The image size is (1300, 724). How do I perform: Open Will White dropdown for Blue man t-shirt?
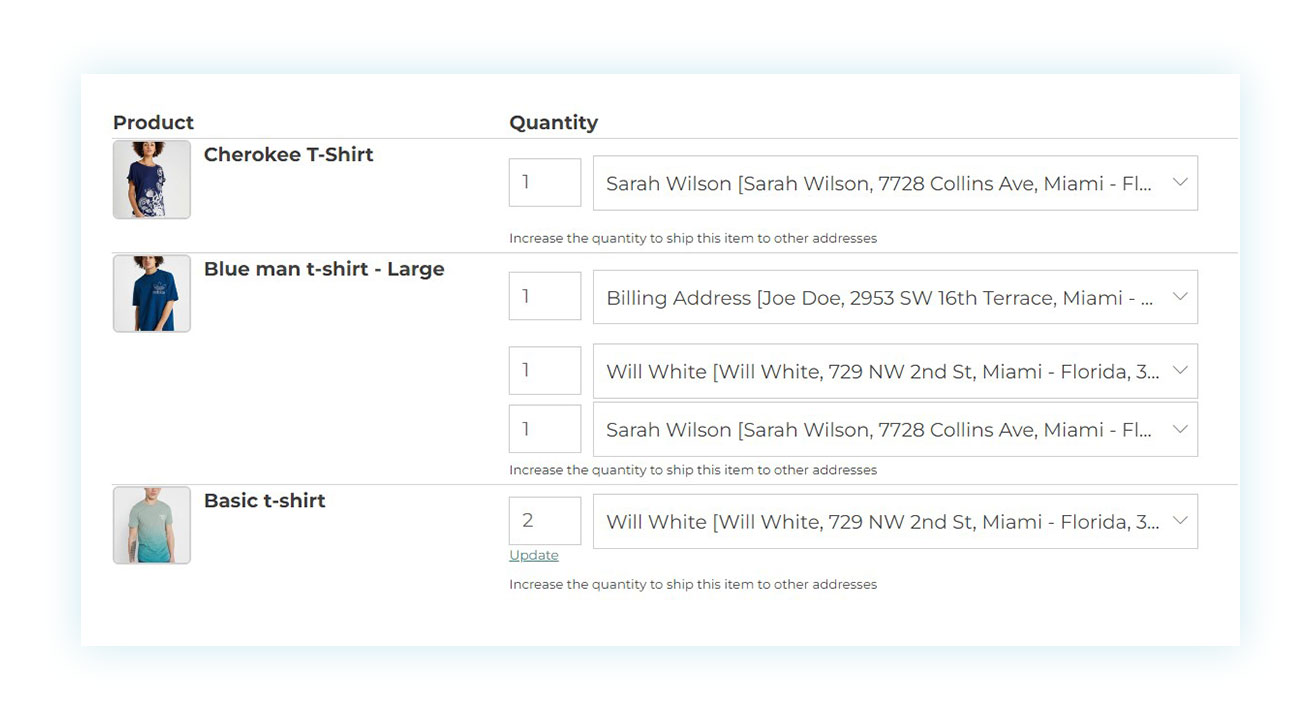[x=895, y=371]
